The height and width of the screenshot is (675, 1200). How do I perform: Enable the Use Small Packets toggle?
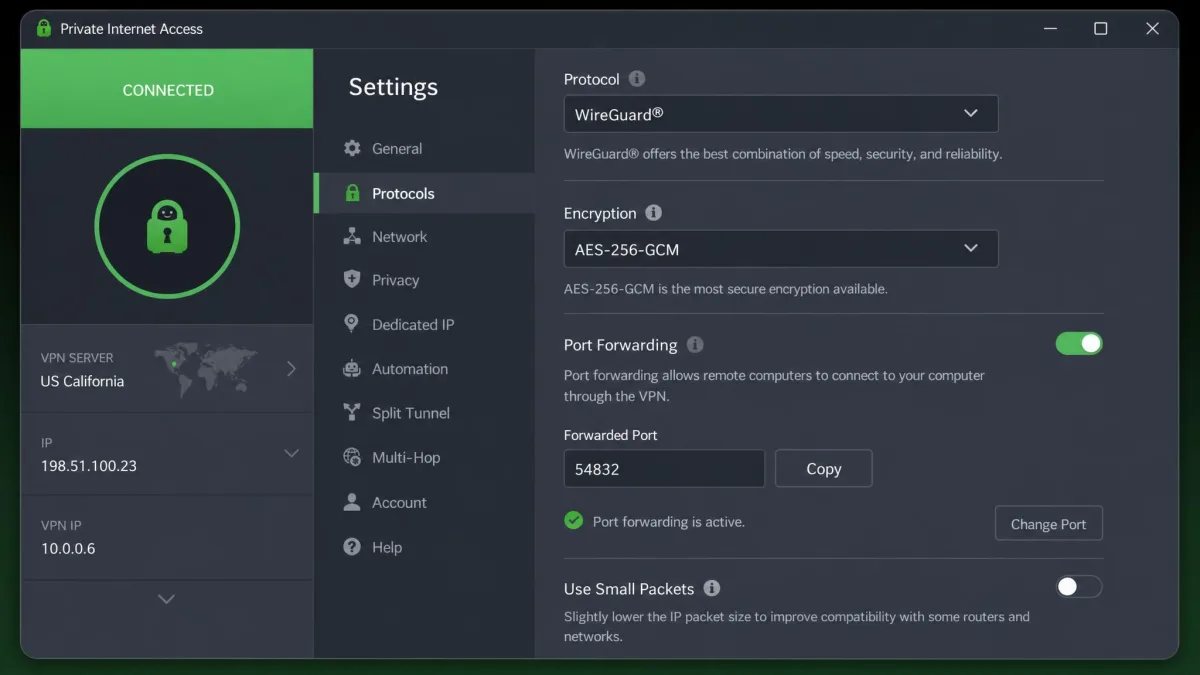[1079, 587]
